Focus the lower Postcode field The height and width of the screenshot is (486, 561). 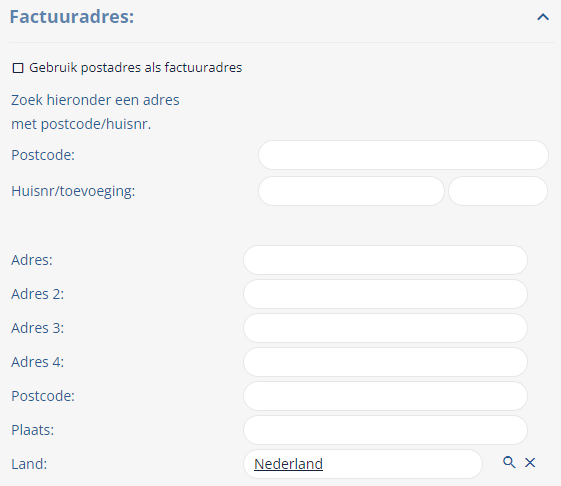tap(385, 396)
